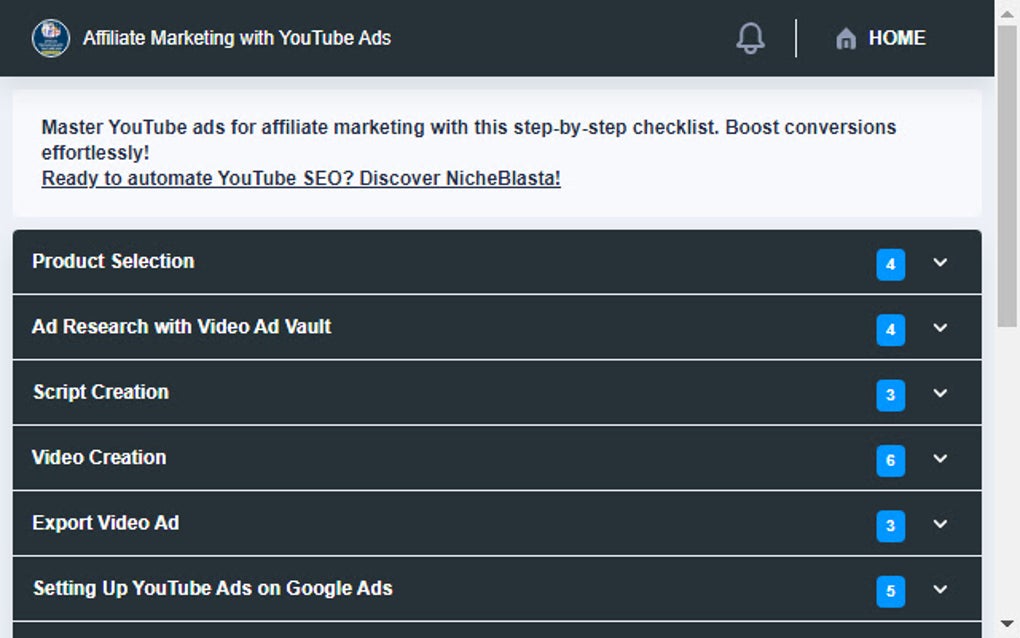Expand the Export Video Ad checklist
Screen dimensions: 1020x638
pos(939,524)
